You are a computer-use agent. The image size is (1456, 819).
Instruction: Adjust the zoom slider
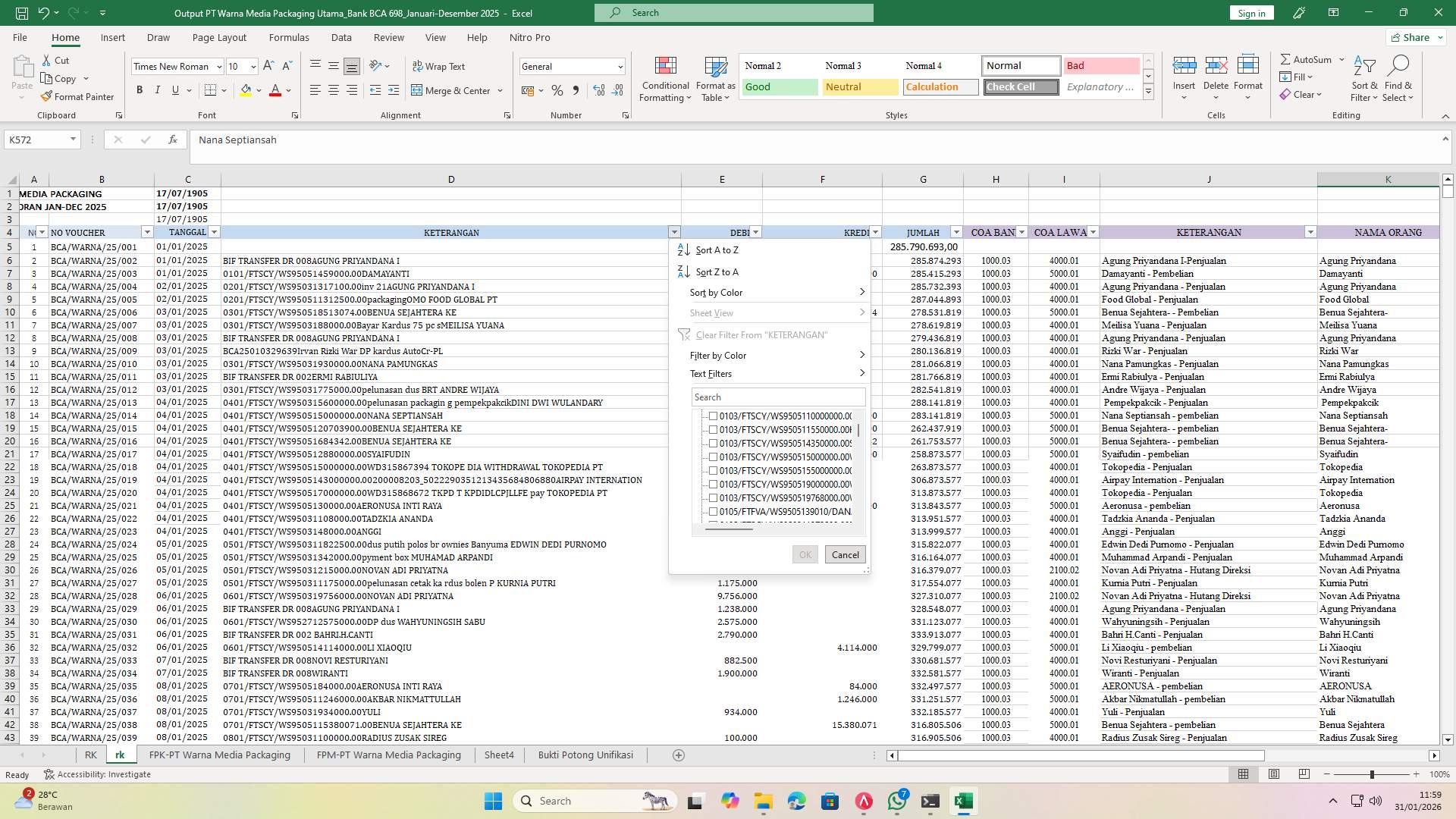tap(1373, 774)
